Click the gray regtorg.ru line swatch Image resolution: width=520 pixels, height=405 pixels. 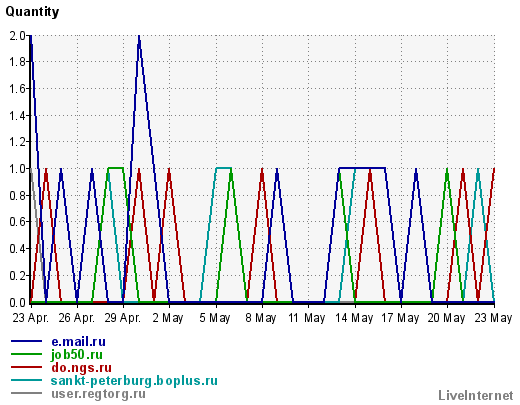(26, 393)
